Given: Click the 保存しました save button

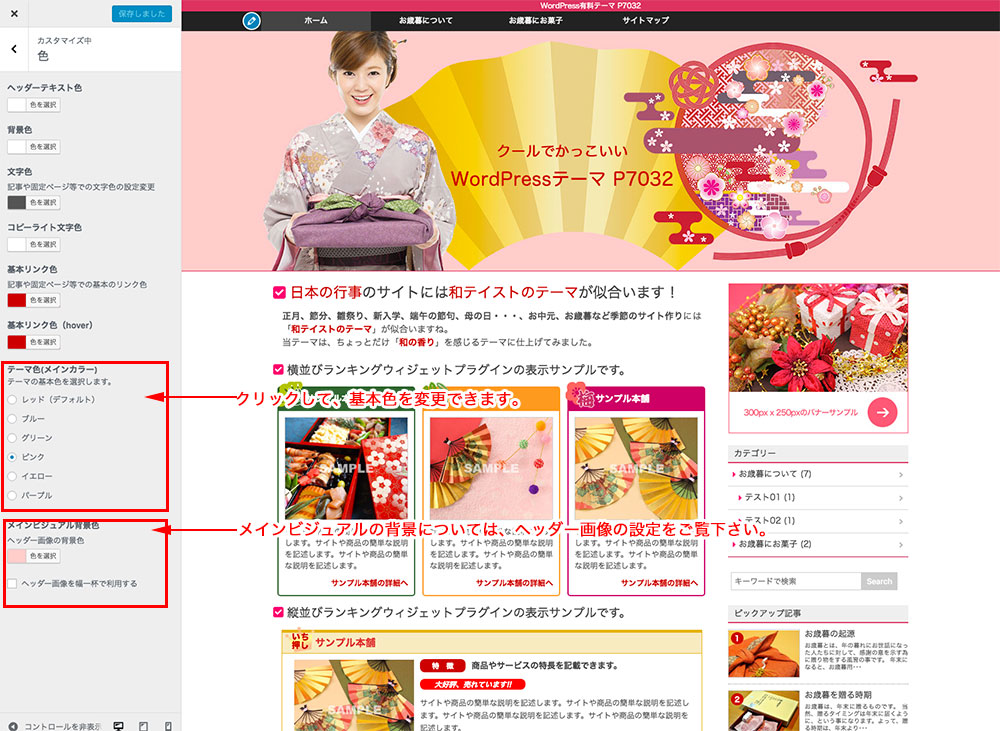Looking at the screenshot, I should (x=142, y=13).
